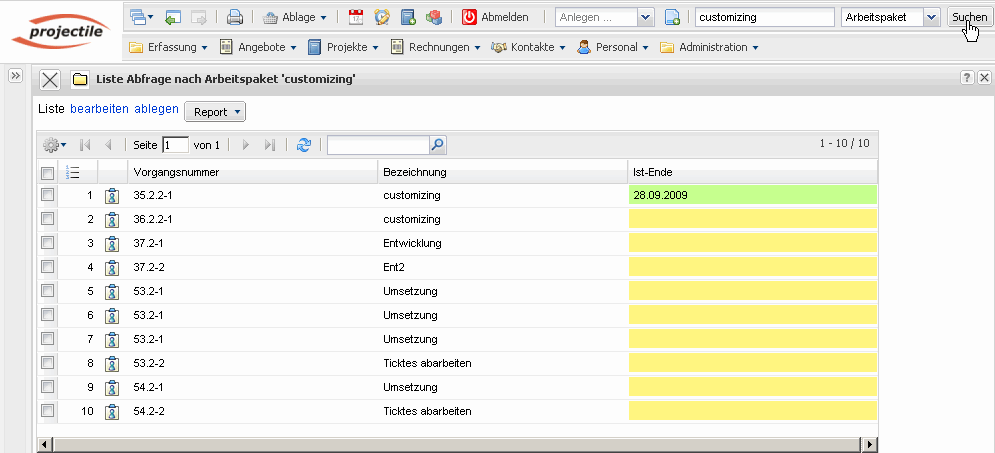
Task: Open the Report dropdown button
Action: pos(215,112)
